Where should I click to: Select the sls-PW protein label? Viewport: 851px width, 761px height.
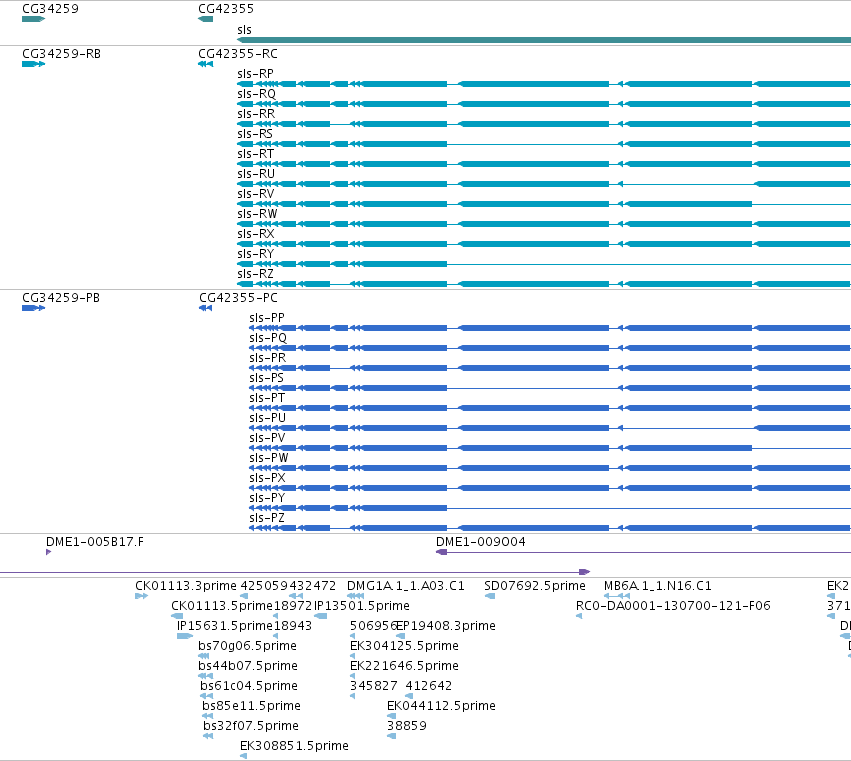pos(268,458)
